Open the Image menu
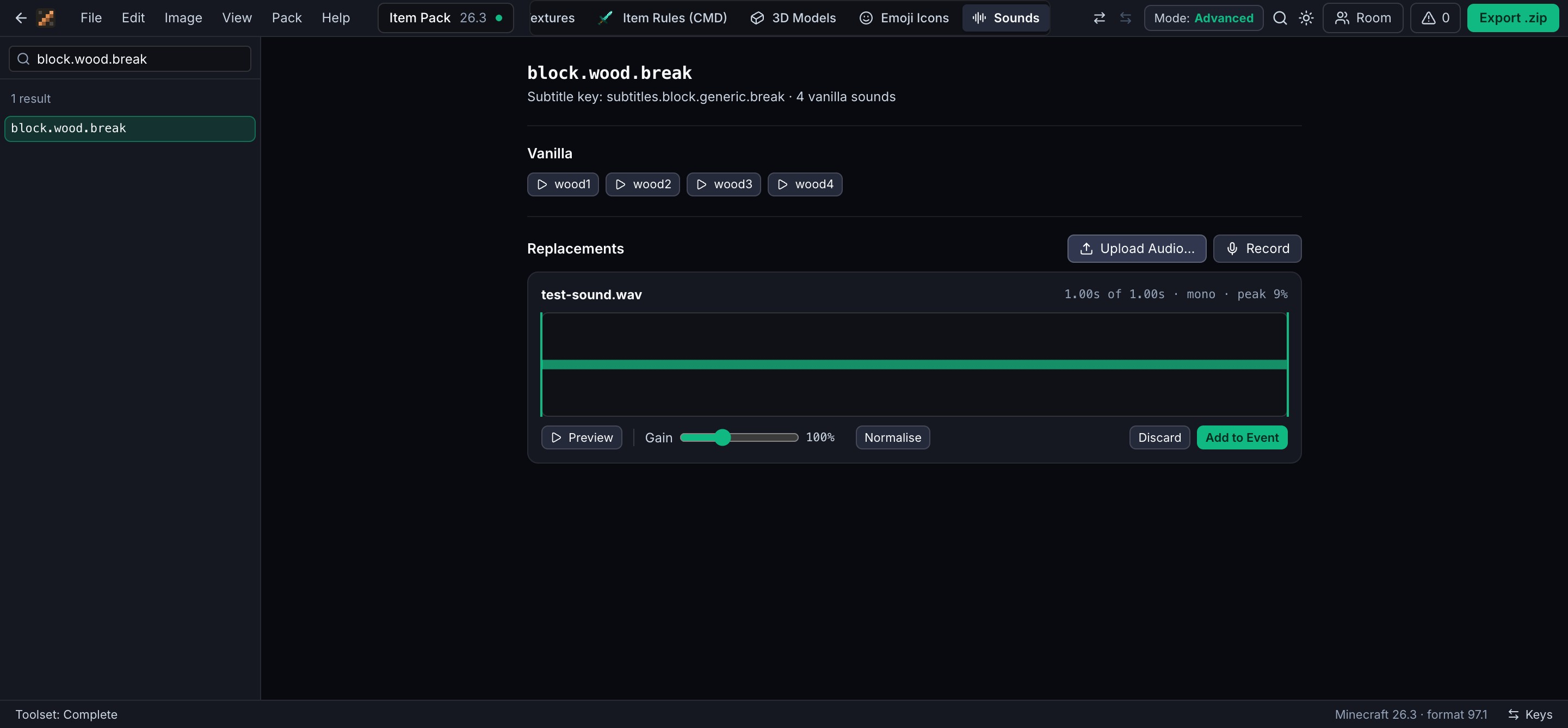The image size is (1568, 728). pyautogui.click(x=183, y=18)
